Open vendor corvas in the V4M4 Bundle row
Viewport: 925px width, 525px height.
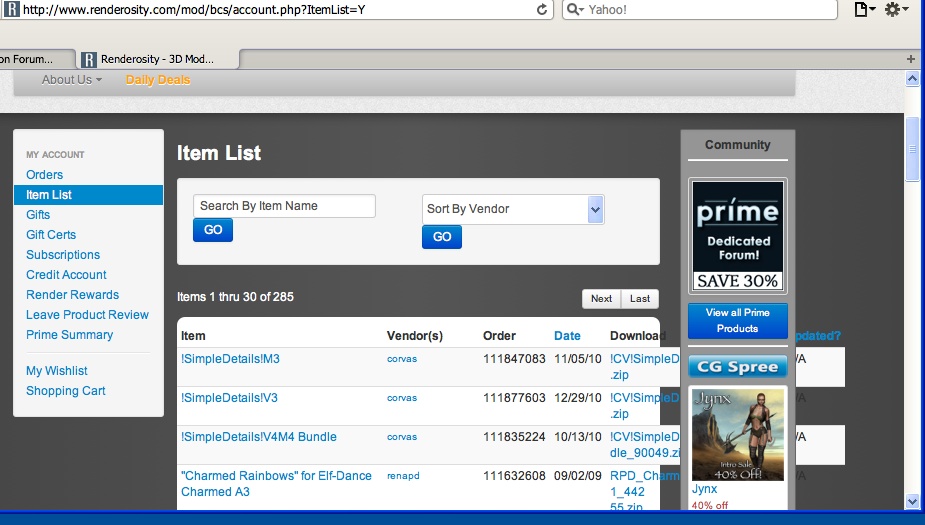pyautogui.click(x=402, y=437)
